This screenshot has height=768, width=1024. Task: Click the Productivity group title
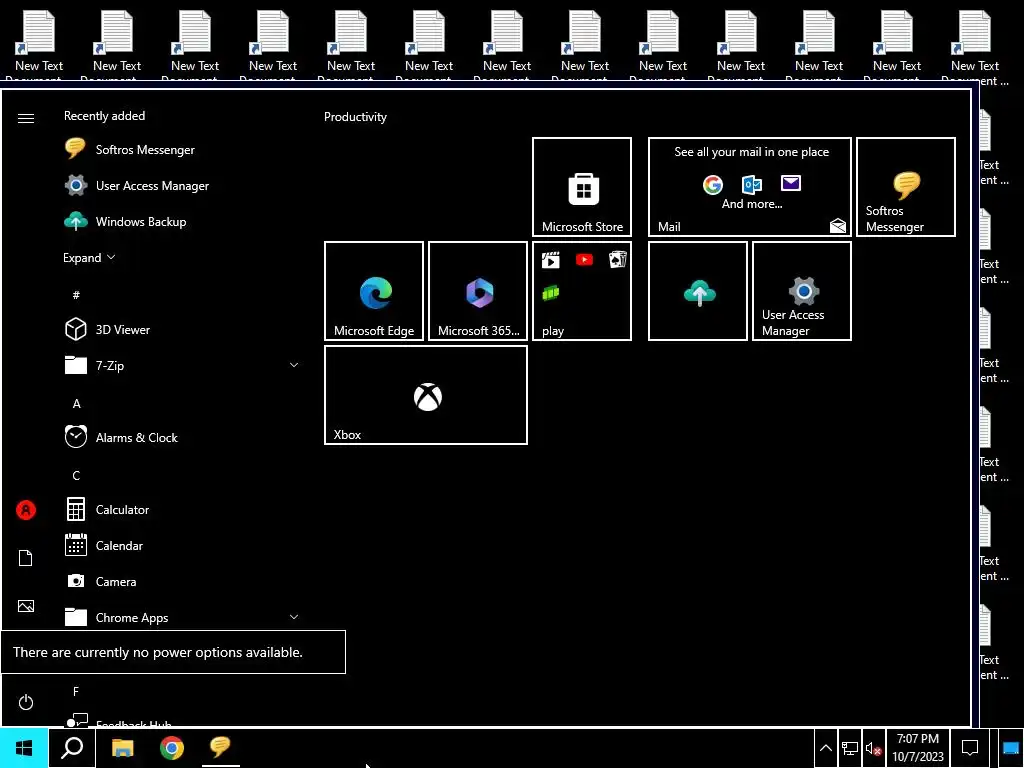(355, 117)
